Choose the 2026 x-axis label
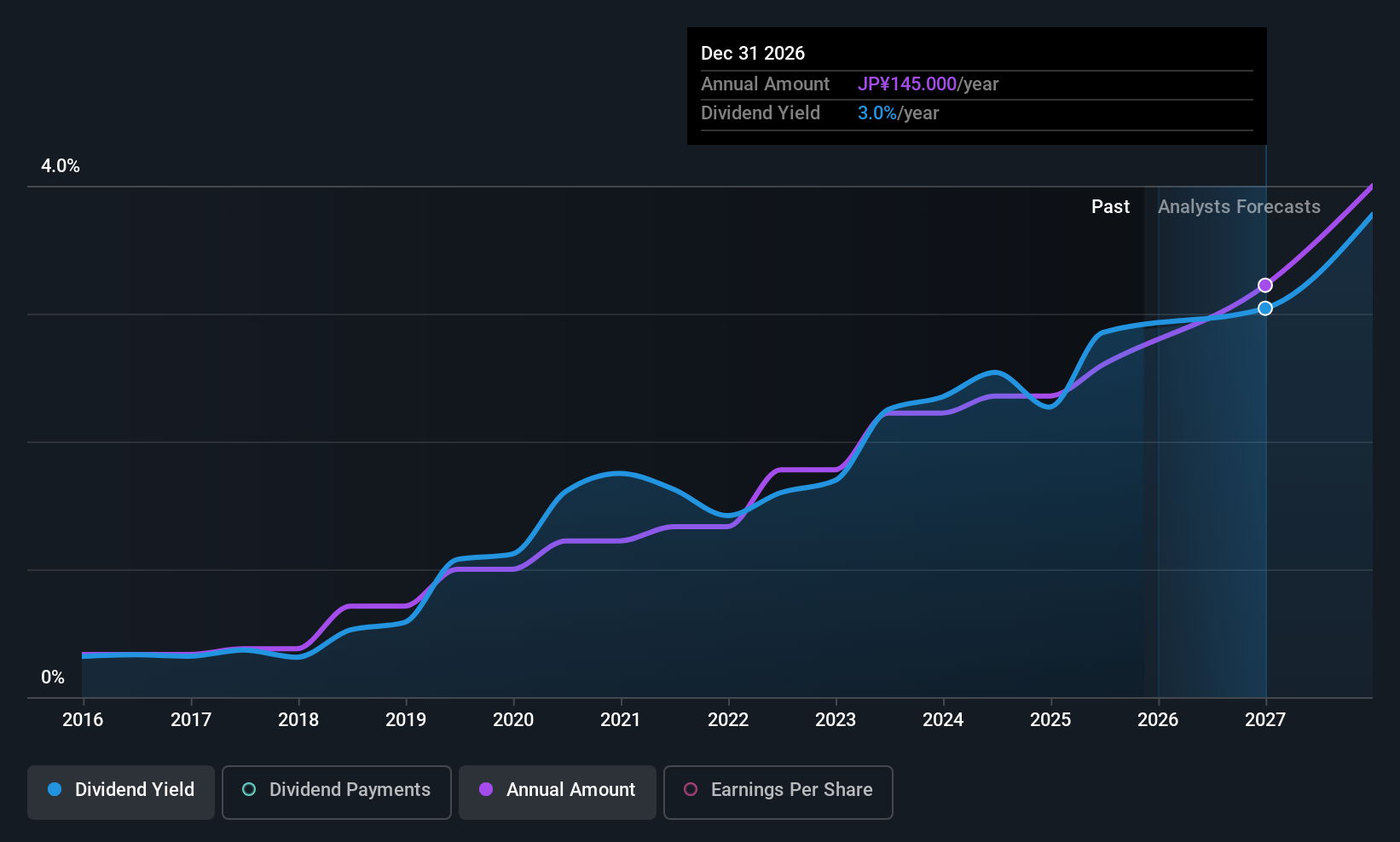Screen dimensions: 1400x842 click(1158, 720)
